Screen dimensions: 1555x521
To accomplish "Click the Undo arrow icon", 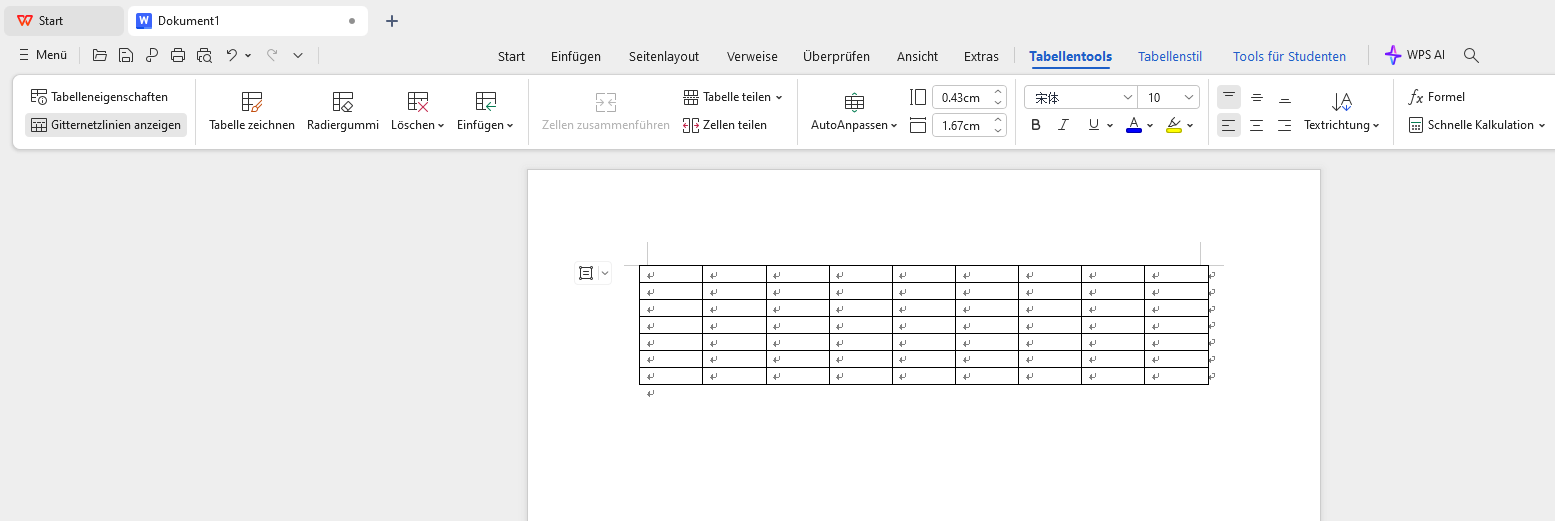I will (x=232, y=56).
